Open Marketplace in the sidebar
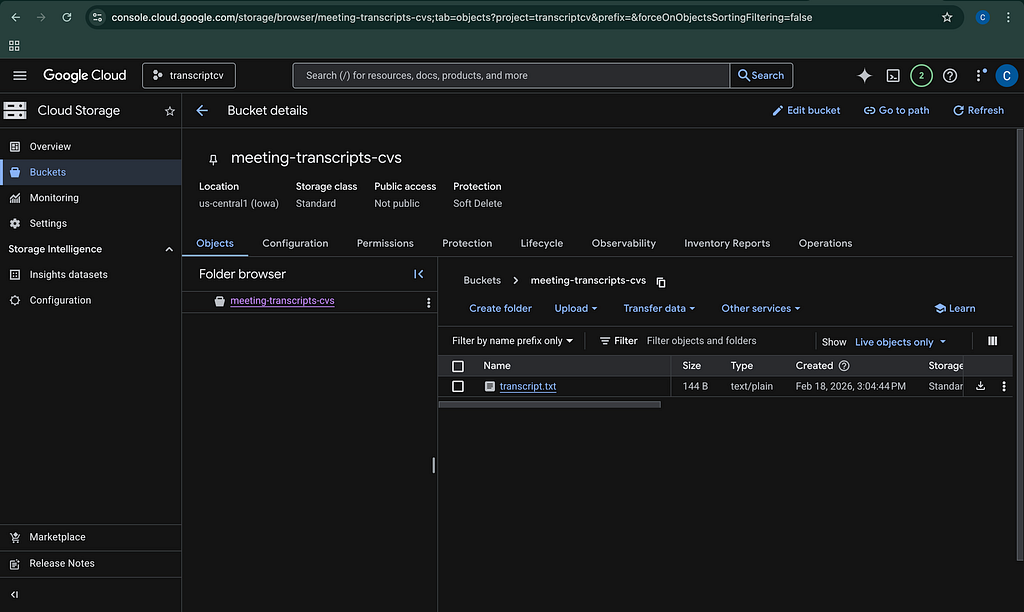 point(91,538)
